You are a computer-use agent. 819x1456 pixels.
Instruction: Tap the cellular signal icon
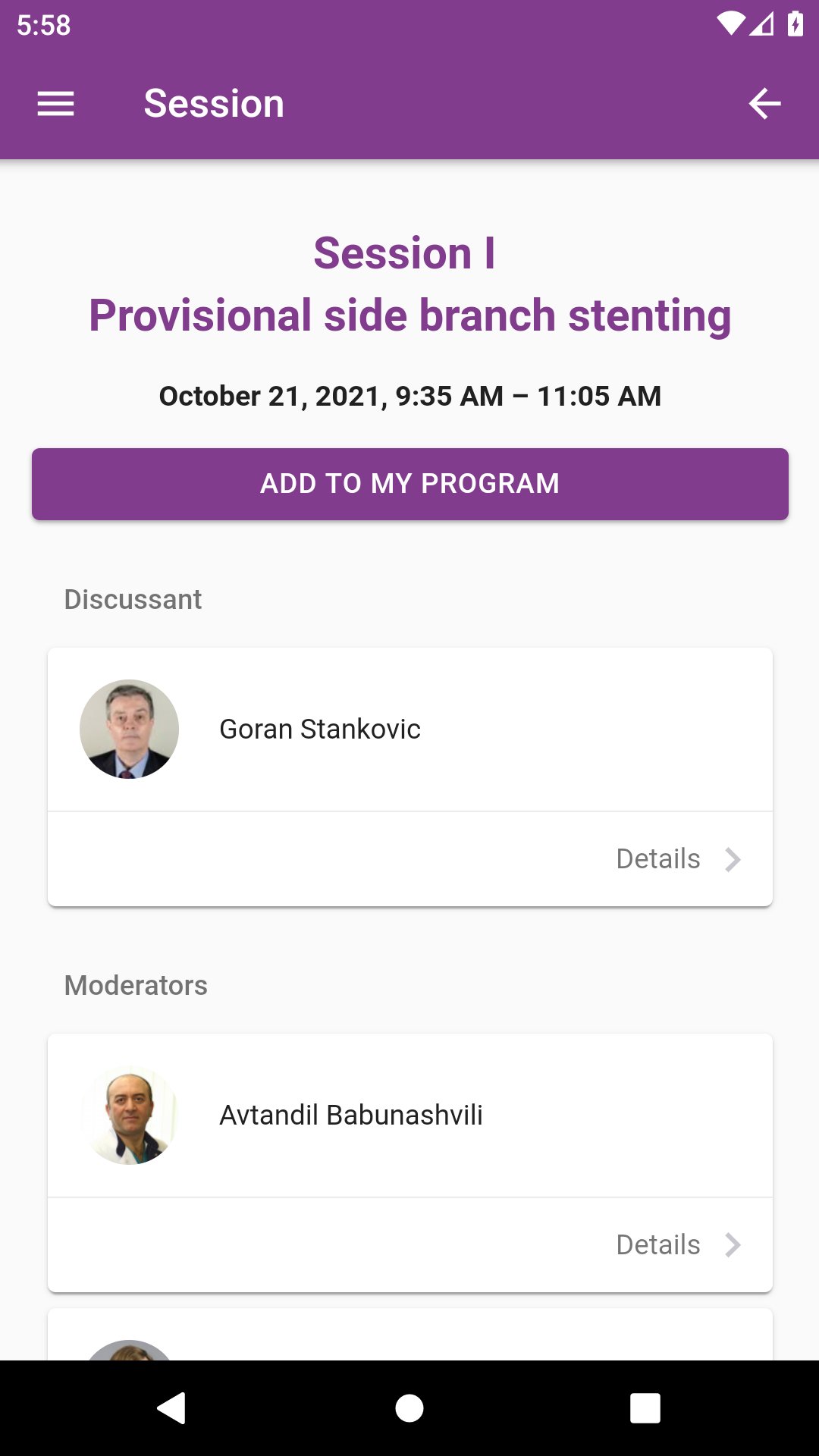762,24
